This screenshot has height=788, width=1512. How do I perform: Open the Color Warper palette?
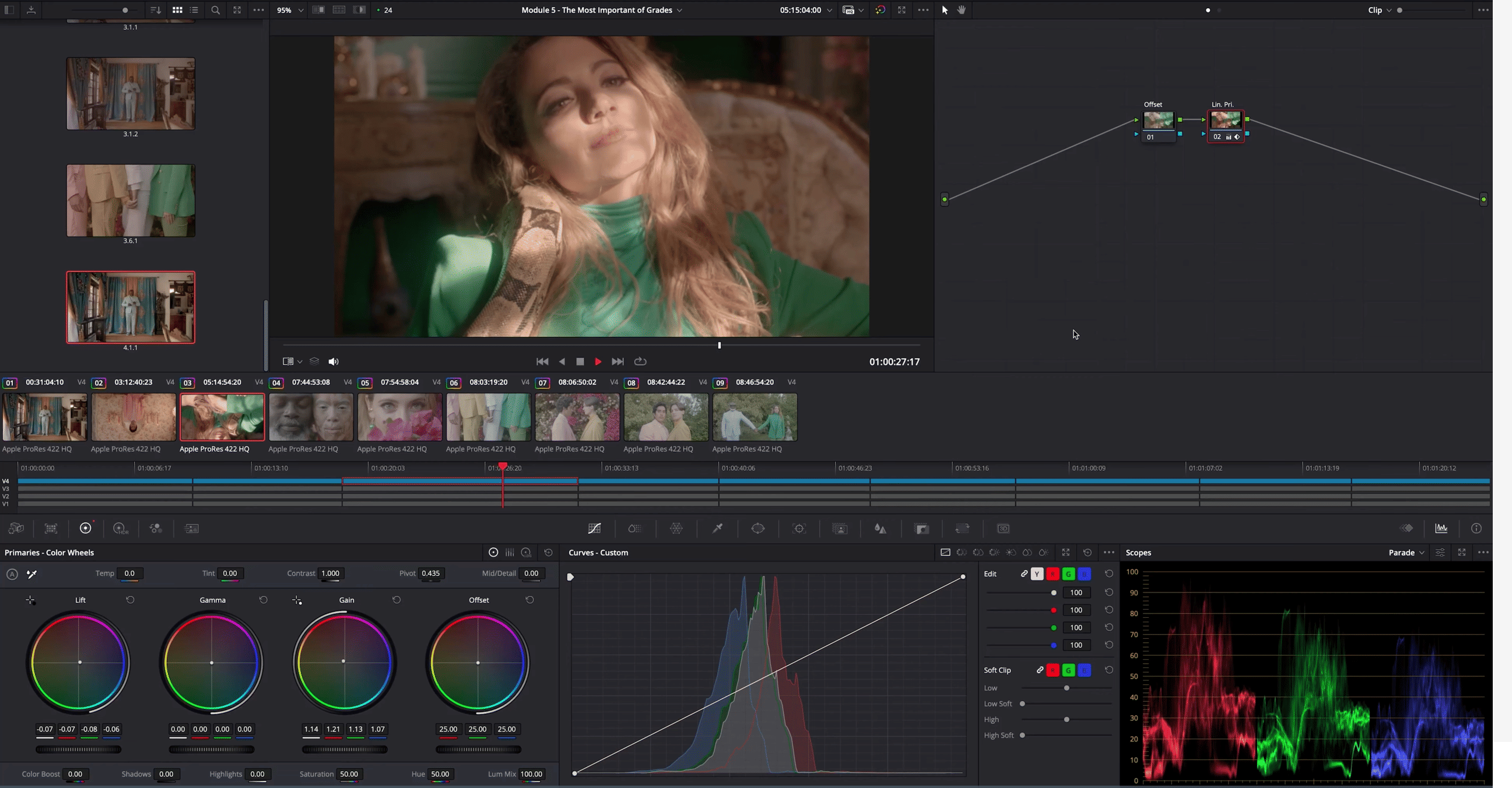coord(676,529)
